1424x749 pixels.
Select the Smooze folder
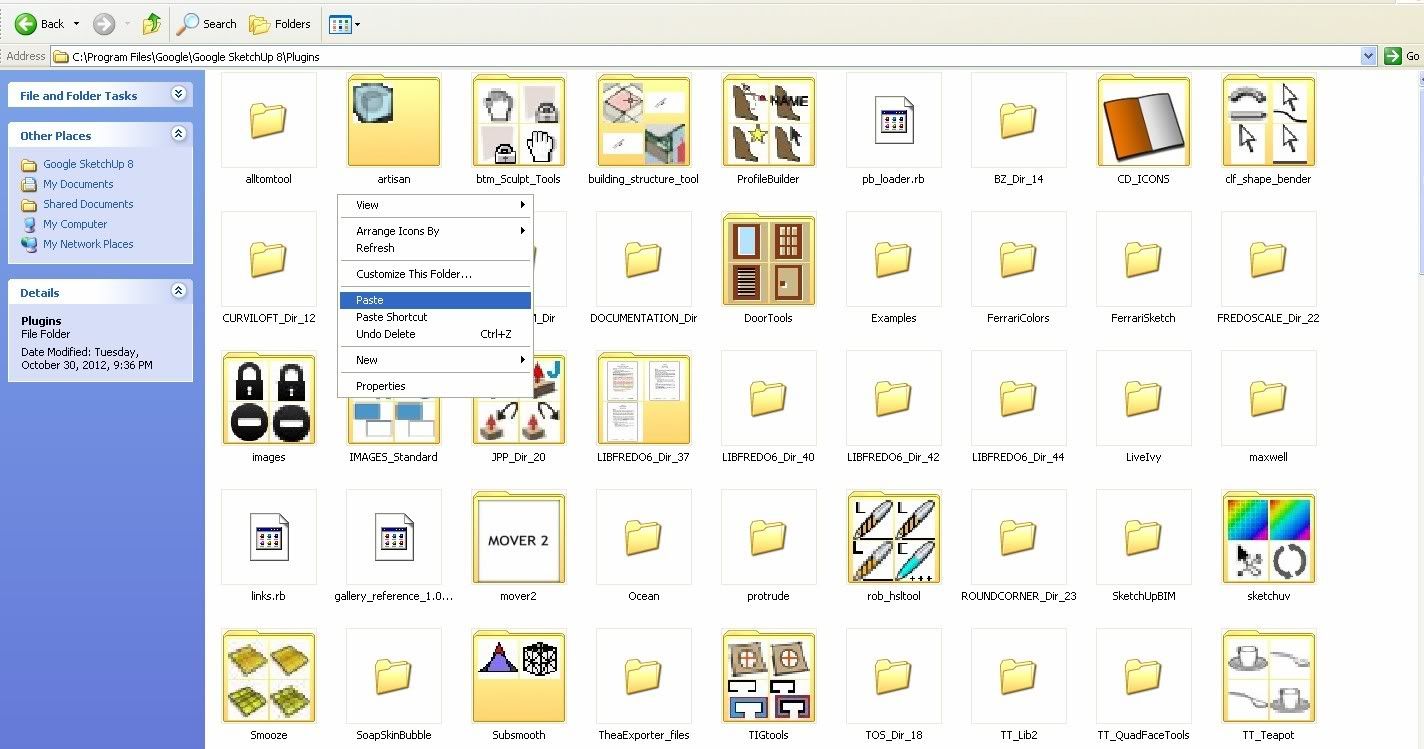268,685
